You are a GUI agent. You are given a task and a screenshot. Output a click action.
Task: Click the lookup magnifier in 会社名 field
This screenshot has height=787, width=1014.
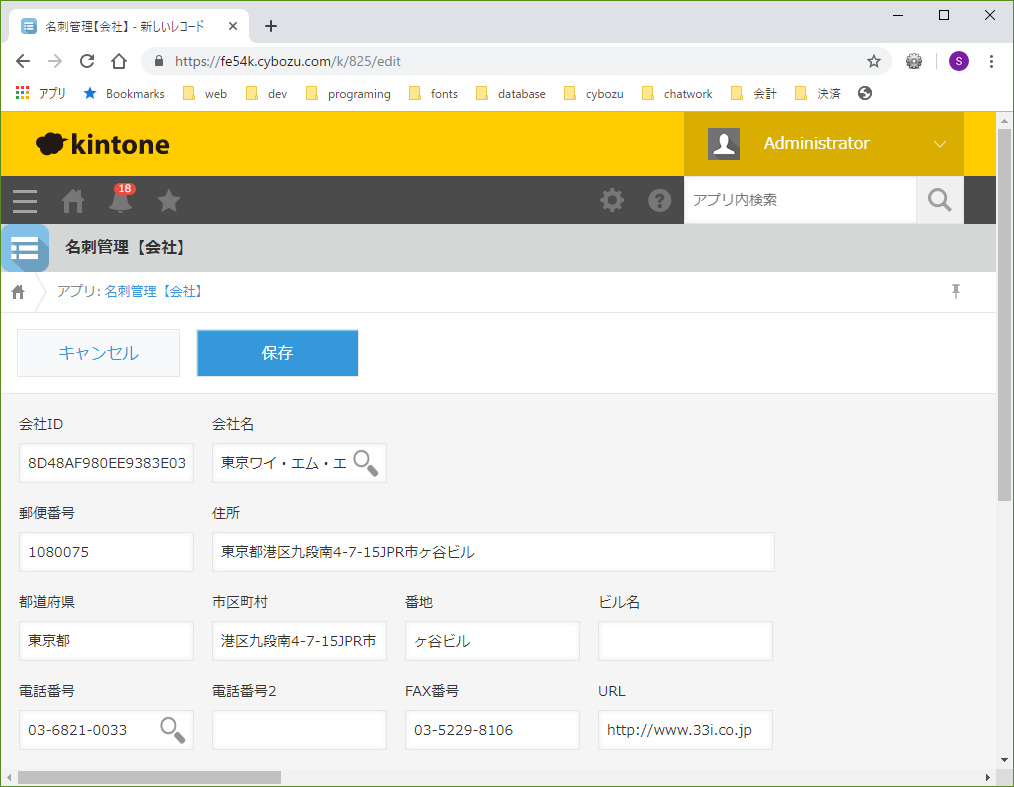click(365, 463)
